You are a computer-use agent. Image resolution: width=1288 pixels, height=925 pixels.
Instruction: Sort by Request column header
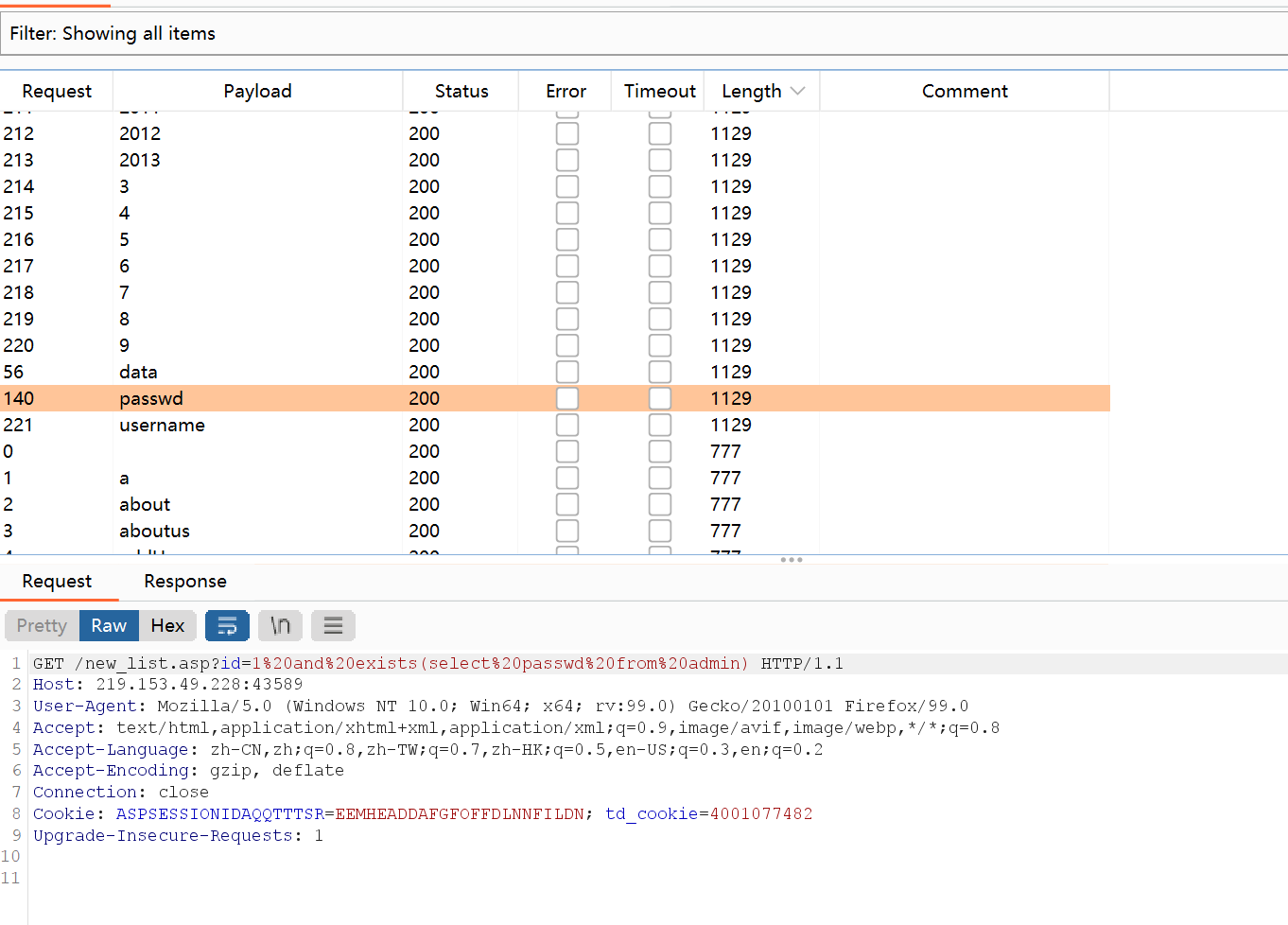(57, 91)
